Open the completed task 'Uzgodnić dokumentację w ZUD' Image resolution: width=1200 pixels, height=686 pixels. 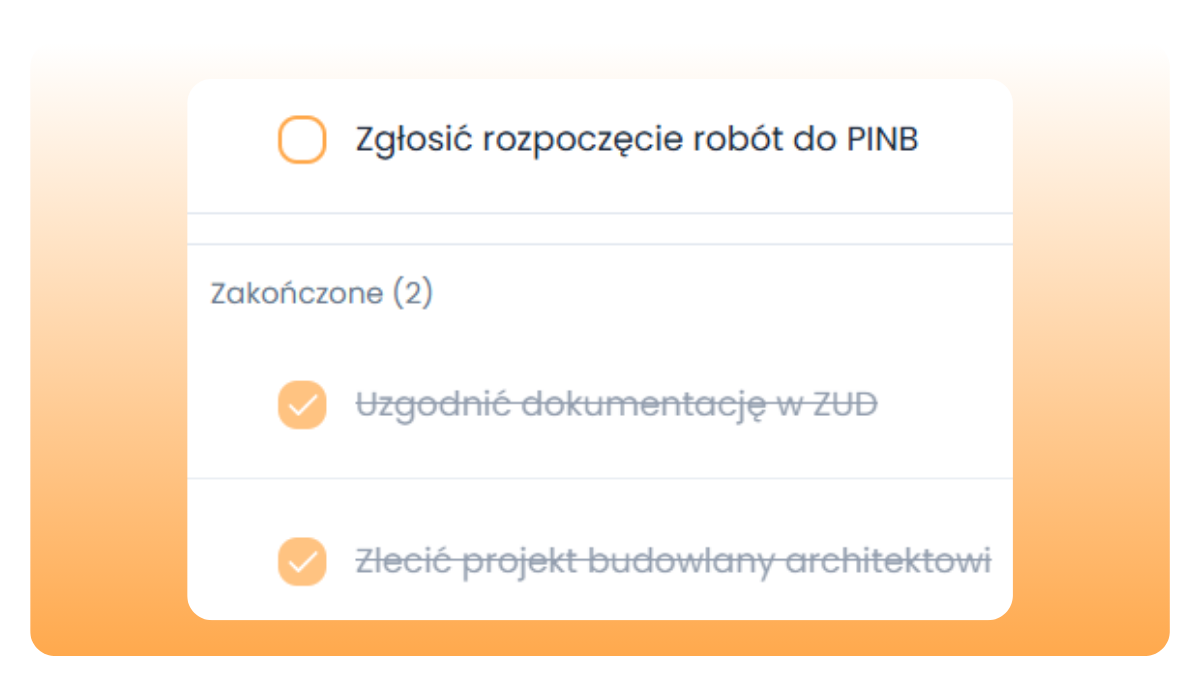coord(617,405)
